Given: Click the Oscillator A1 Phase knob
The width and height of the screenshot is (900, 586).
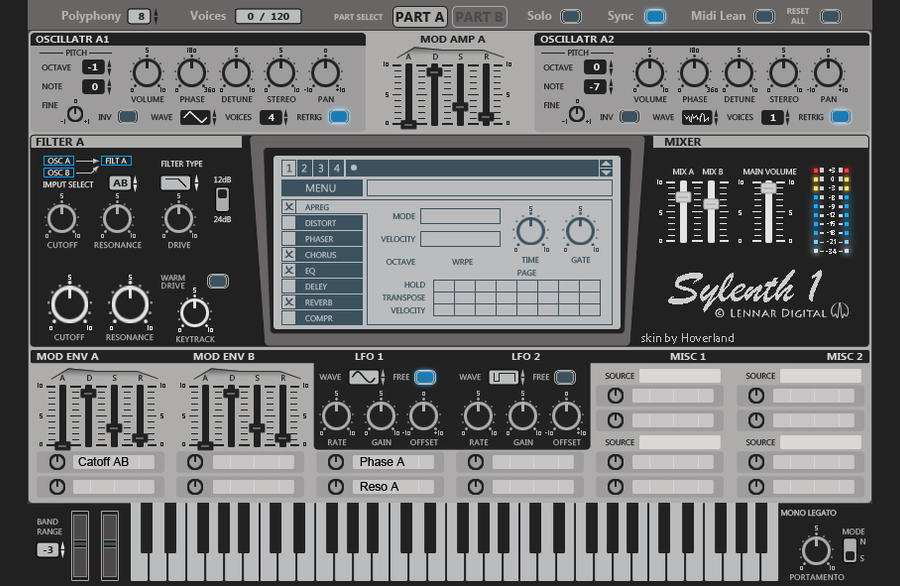Looking at the screenshot, I should (192, 73).
